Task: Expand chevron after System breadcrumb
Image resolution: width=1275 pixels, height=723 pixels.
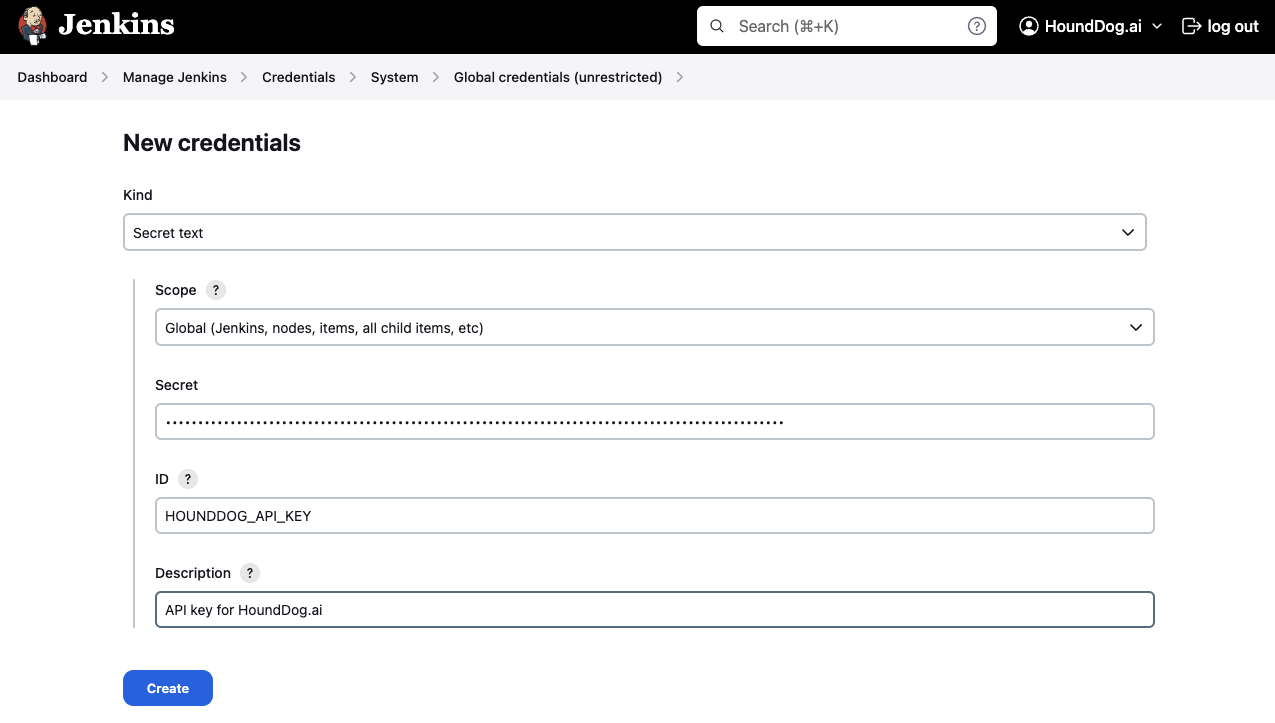Action: [x=436, y=77]
